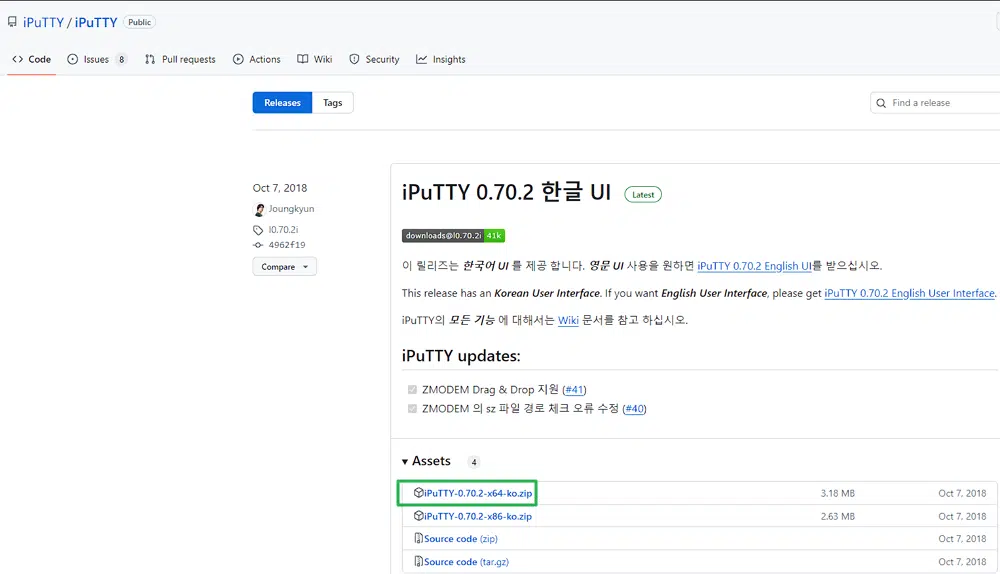Click the search magnifier icon
Image resolution: width=1000 pixels, height=574 pixels.
click(x=881, y=103)
